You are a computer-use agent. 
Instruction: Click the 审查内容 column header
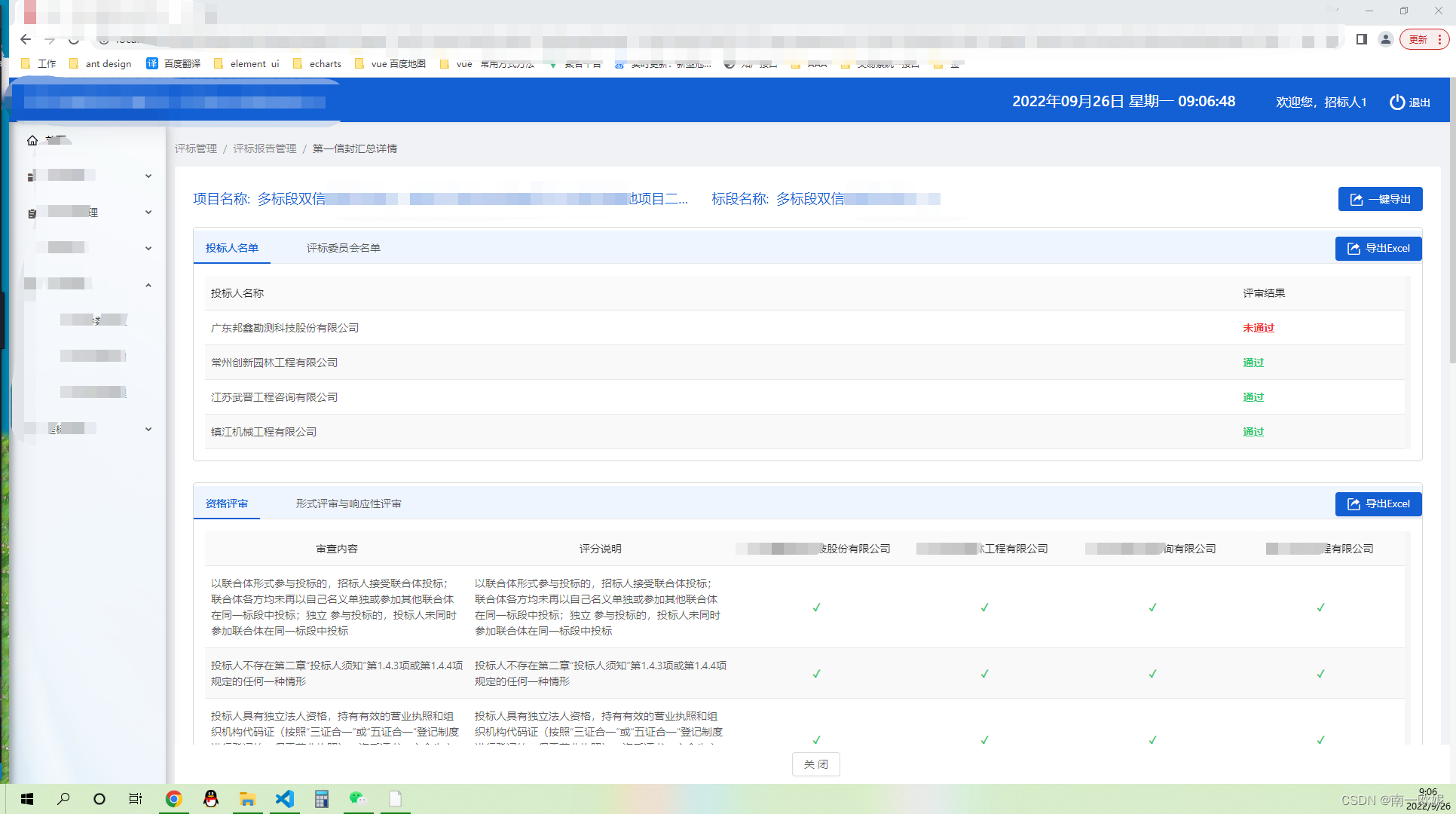[337, 549]
